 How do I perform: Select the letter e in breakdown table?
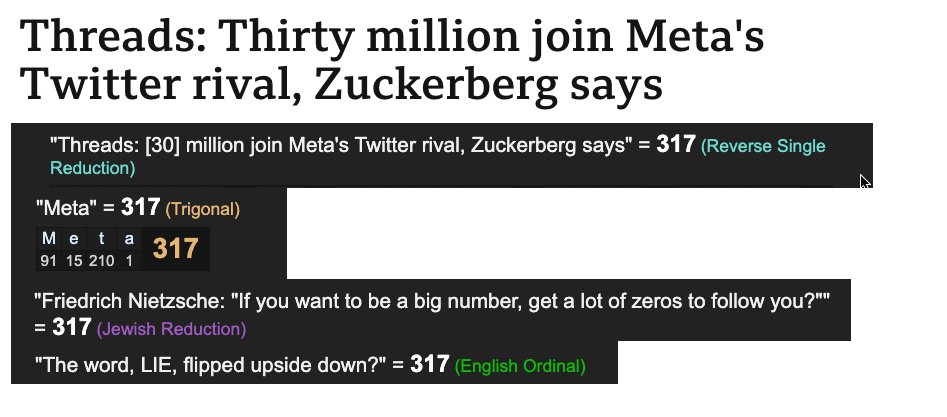click(x=74, y=240)
